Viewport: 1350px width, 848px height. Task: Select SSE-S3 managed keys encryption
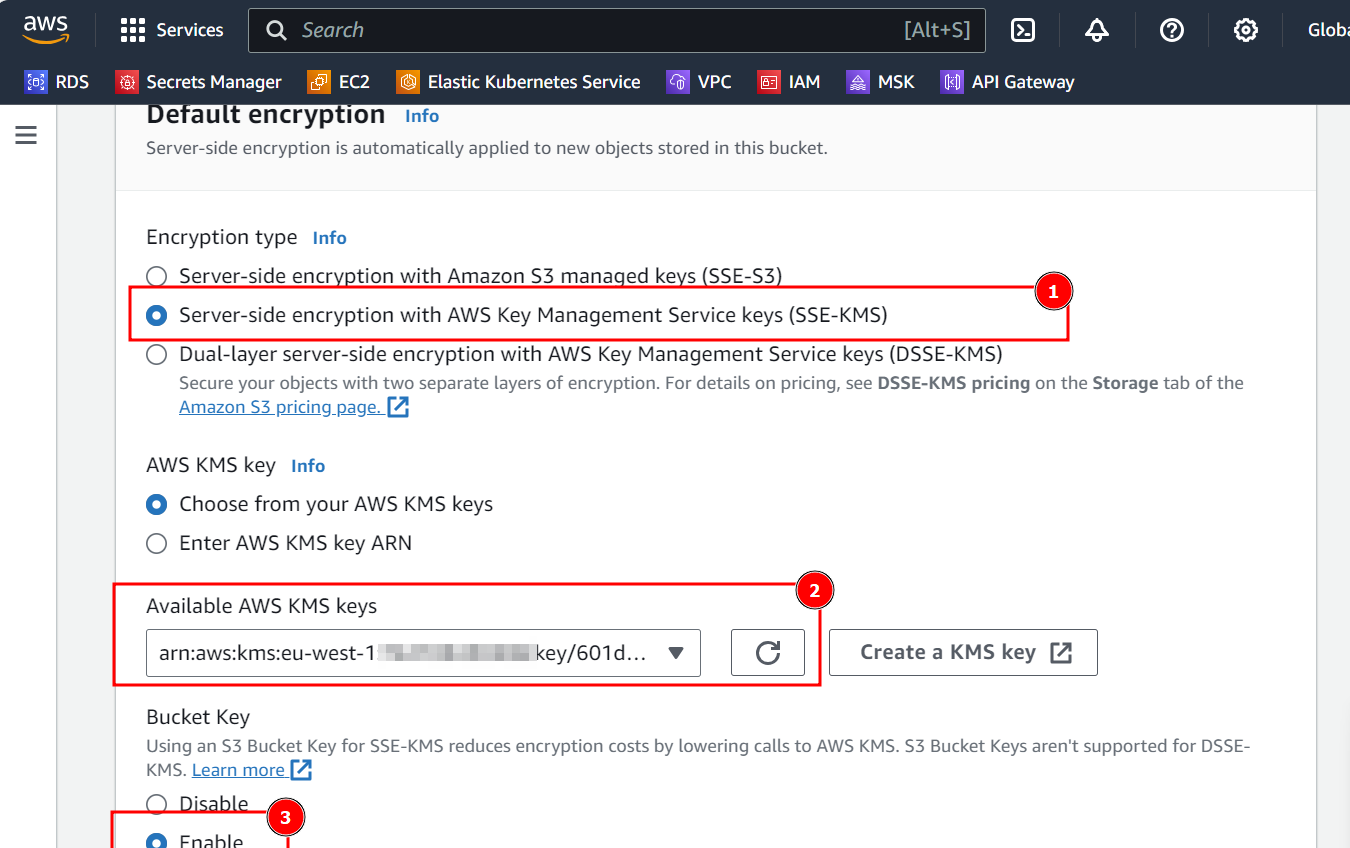coord(157,276)
